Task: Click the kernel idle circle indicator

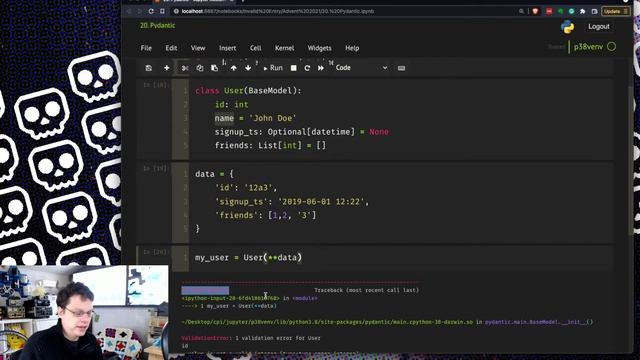Action: pos(611,47)
